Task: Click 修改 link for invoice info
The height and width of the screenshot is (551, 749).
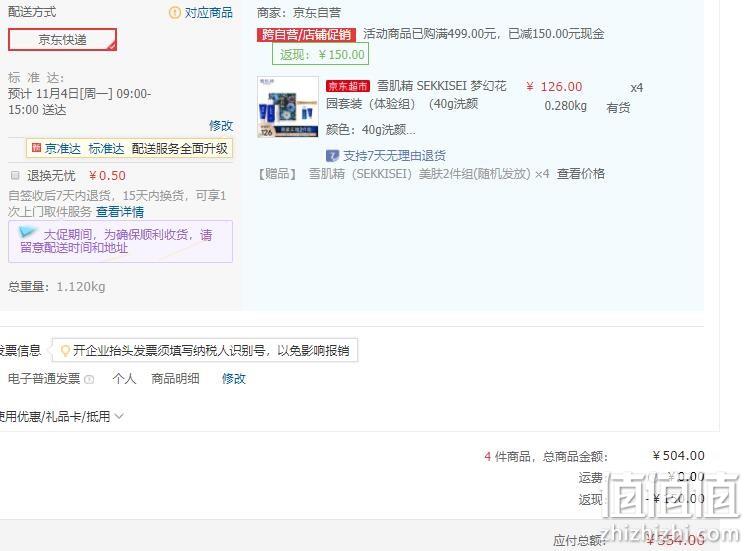Action: click(x=234, y=379)
